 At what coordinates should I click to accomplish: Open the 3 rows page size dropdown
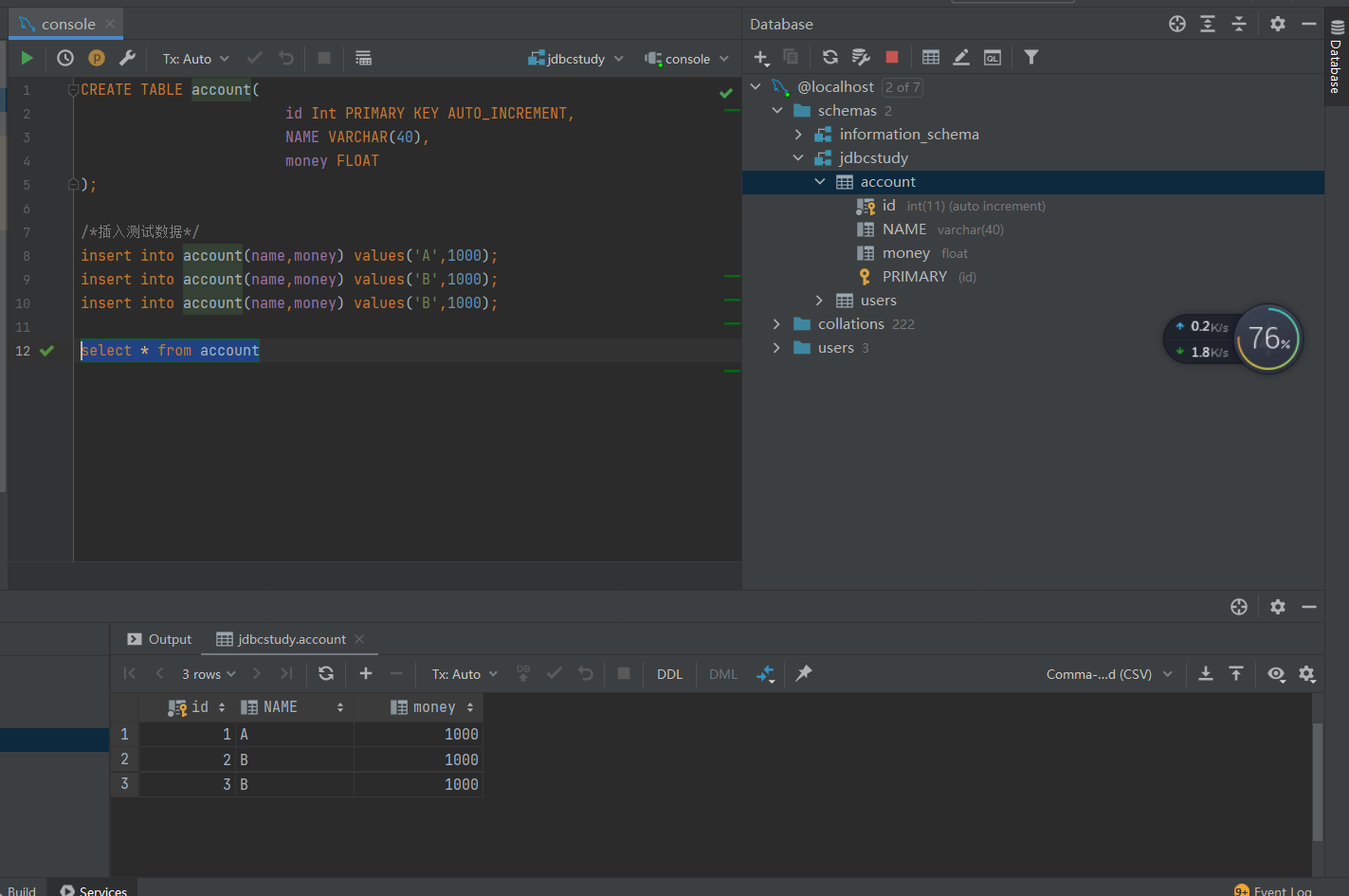tap(209, 674)
